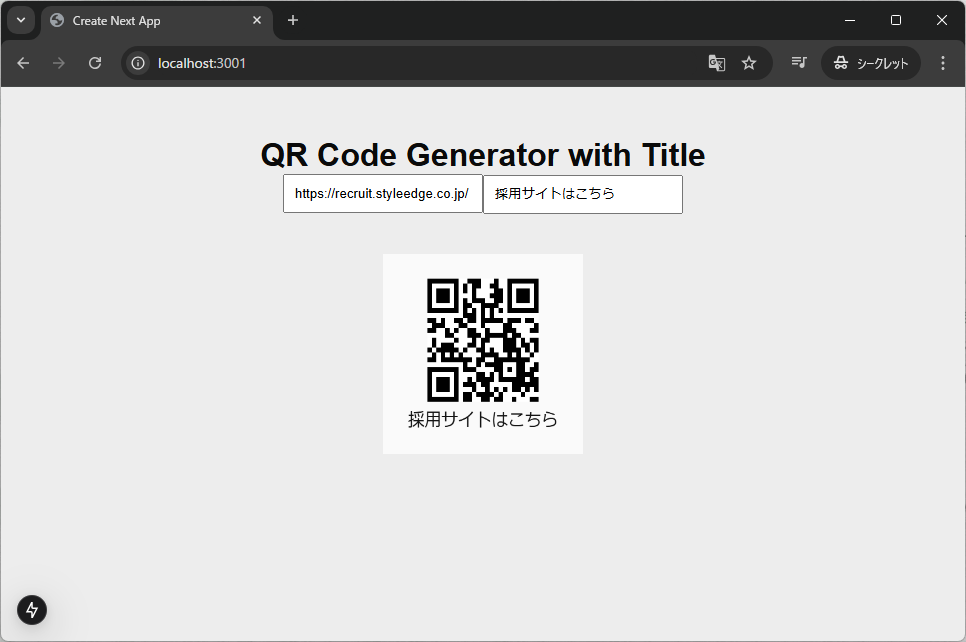Click the URL input with recruit.styleedge.co.jp
Viewport: 966px width, 642px height.
pos(383,194)
